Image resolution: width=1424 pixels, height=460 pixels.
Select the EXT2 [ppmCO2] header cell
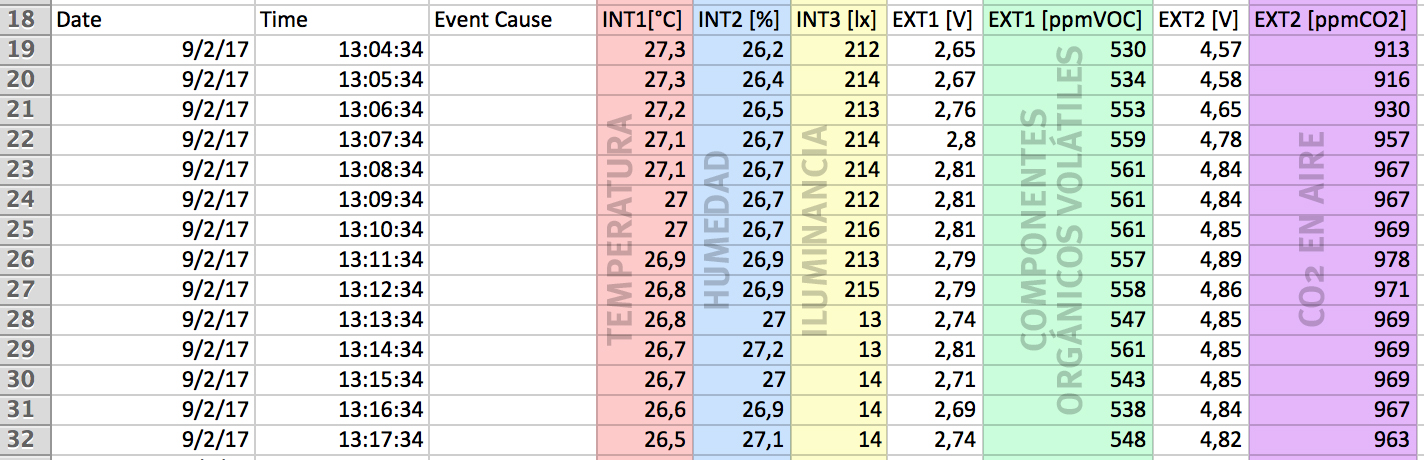1336,20
